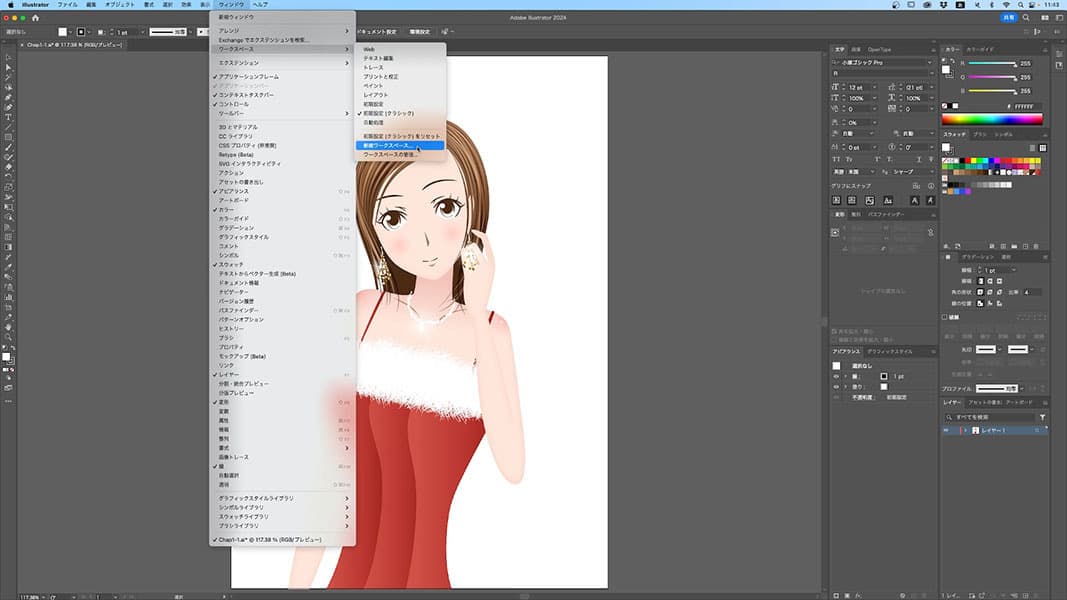This screenshot has width=1067, height=600.
Task: Open the ヘルプ menu in menu bar
Action: tap(260, 5)
